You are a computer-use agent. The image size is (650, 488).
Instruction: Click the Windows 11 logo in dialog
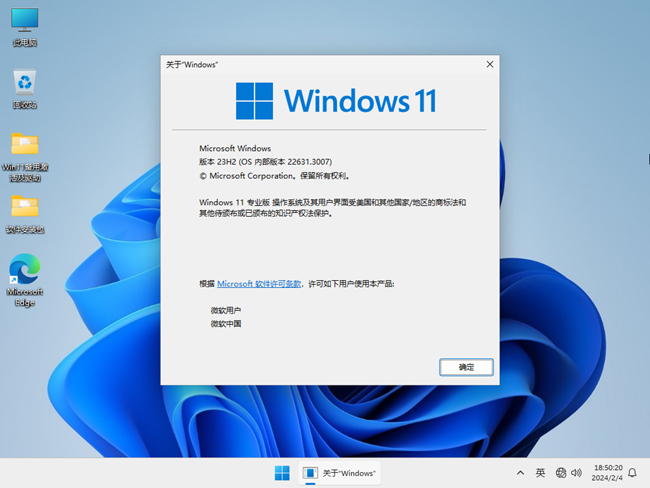(336, 101)
